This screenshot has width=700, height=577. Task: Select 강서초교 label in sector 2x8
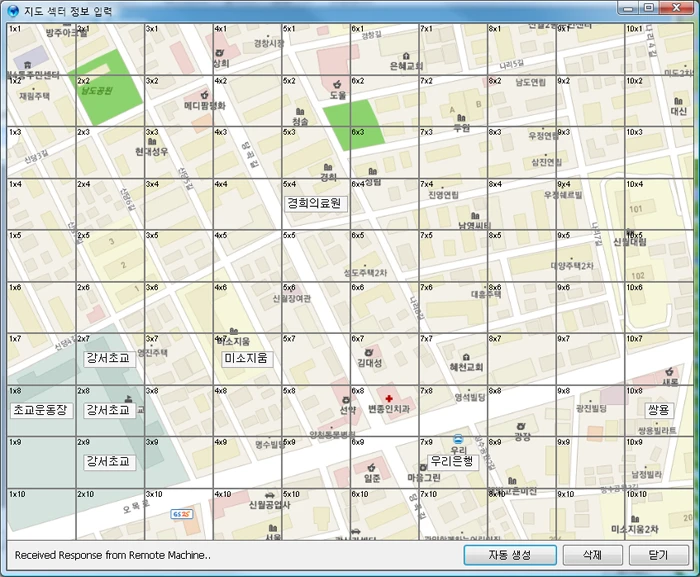point(108,410)
